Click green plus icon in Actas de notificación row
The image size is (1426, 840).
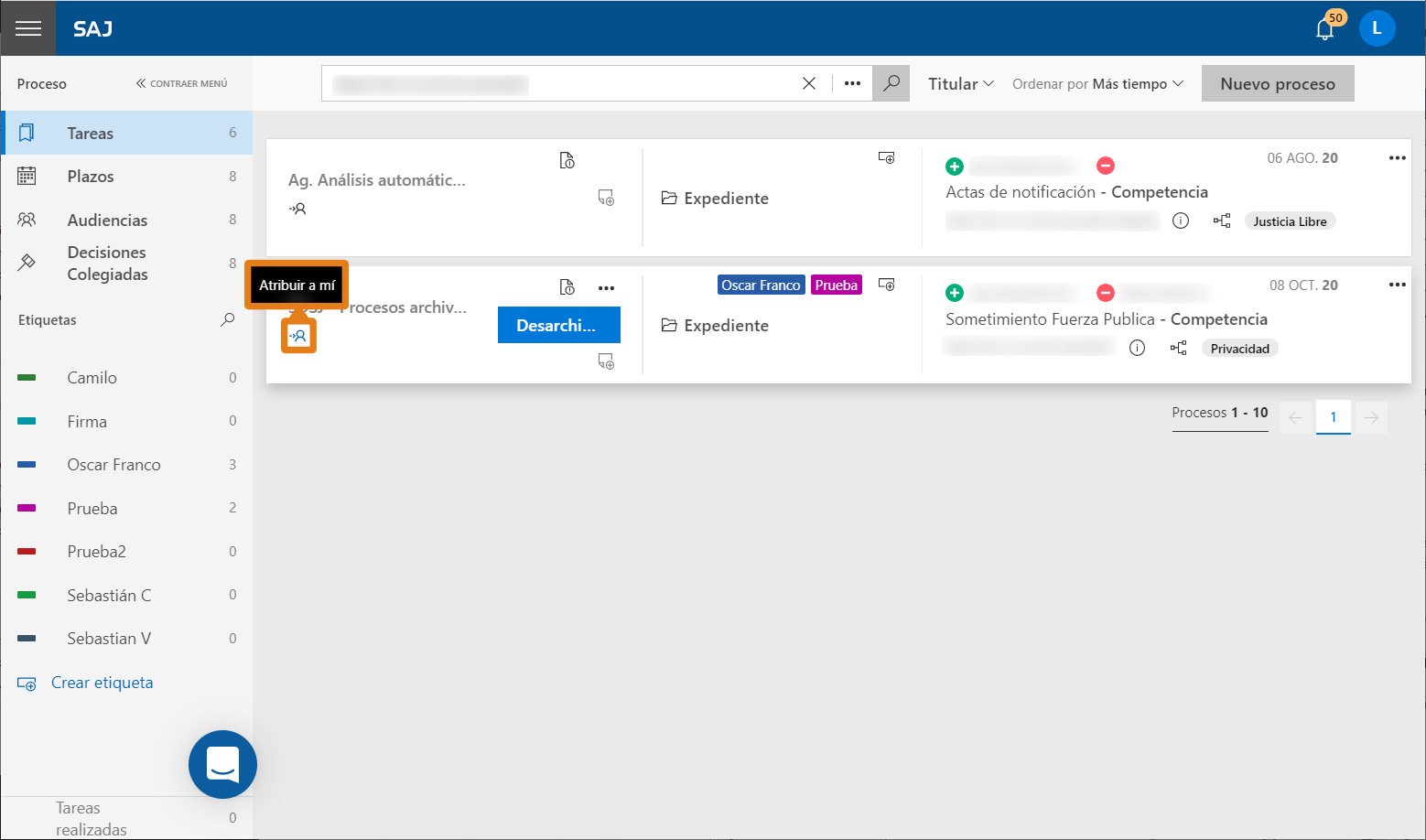955,166
